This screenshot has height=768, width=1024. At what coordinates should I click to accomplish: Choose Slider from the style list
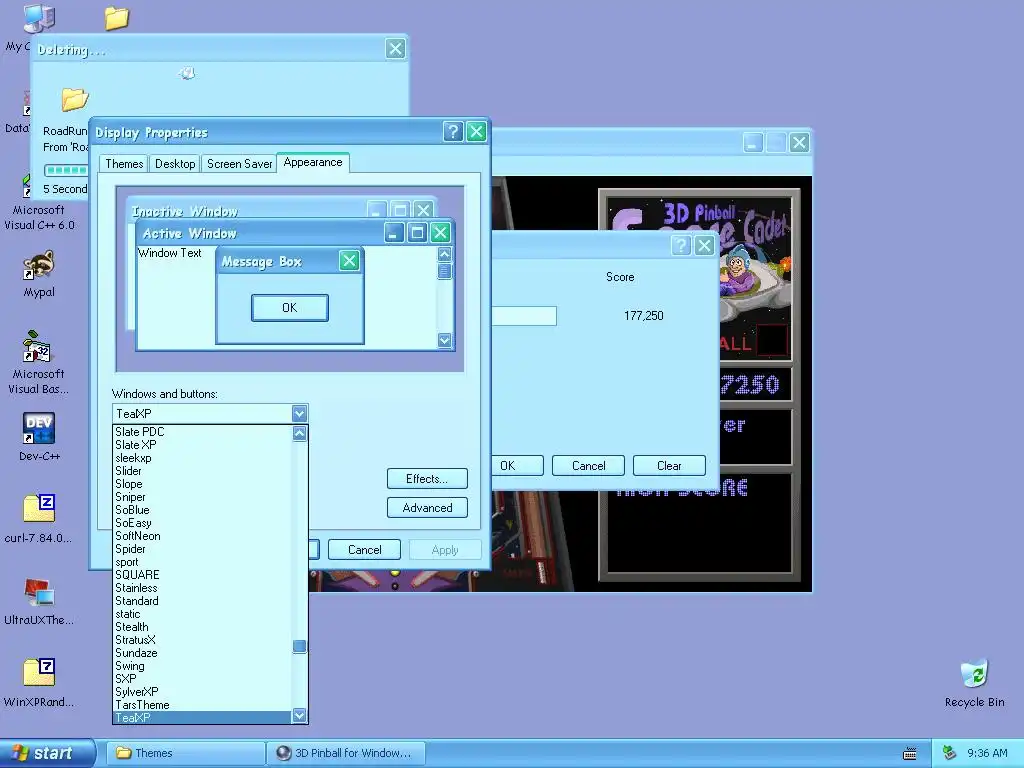click(x=202, y=471)
